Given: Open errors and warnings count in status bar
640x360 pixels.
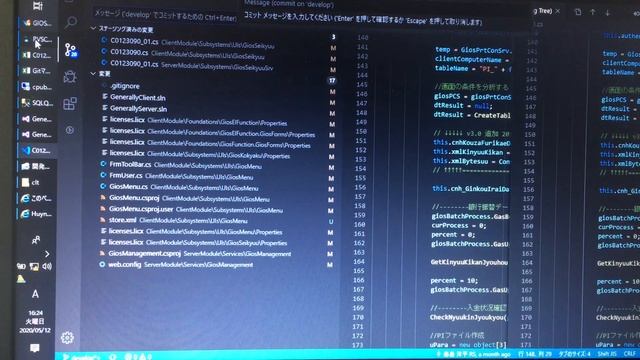Looking at the screenshot, I should click(139, 356).
